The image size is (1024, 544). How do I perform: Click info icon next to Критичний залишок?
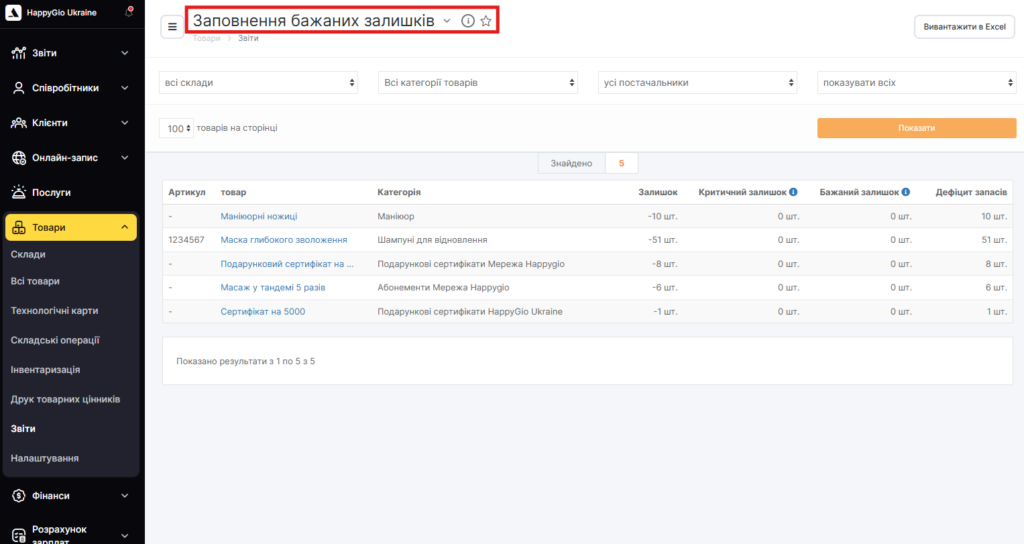(x=793, y=192)
